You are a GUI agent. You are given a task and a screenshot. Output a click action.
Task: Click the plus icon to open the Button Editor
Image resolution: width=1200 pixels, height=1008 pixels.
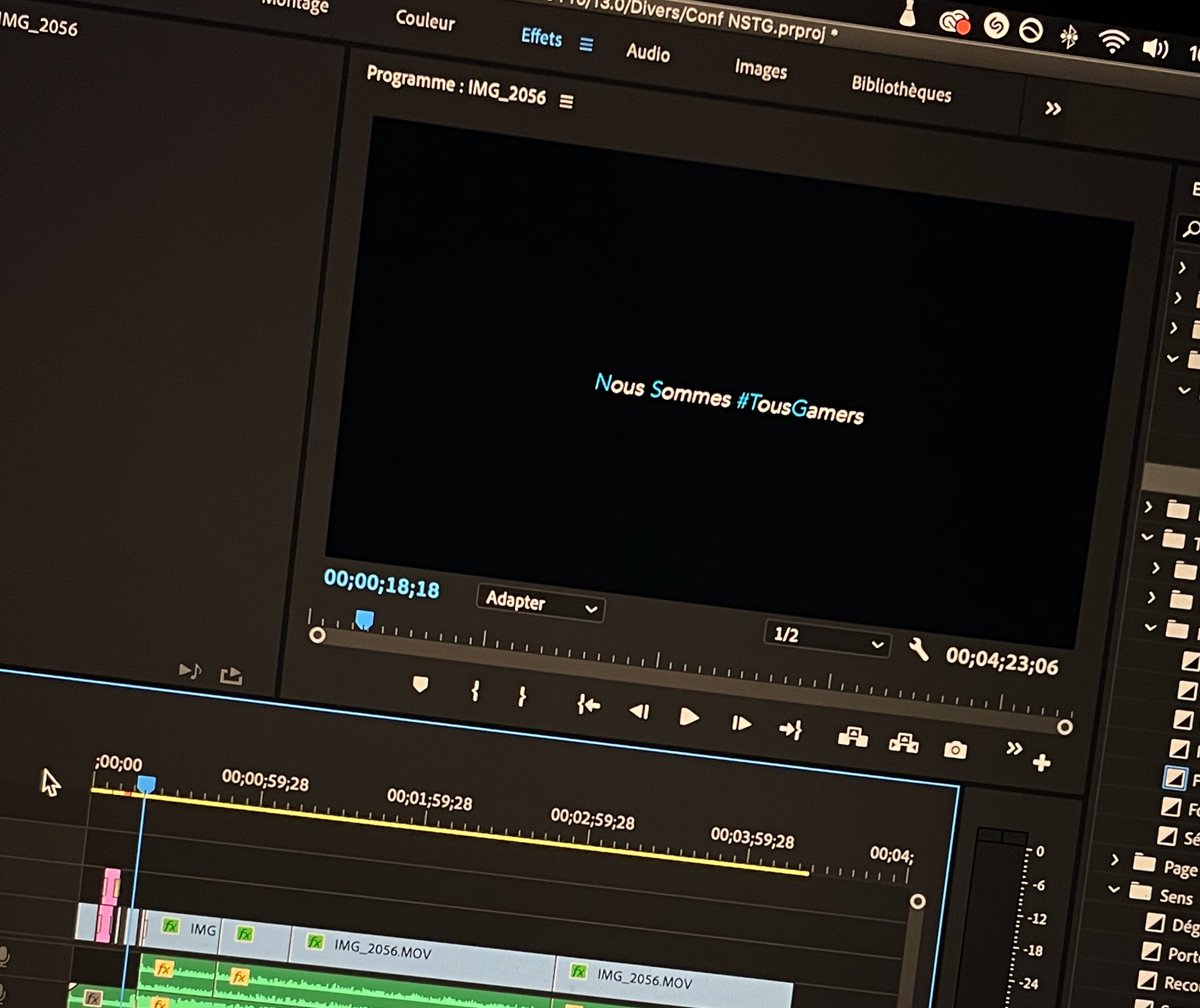click(x=1041, y=761)
